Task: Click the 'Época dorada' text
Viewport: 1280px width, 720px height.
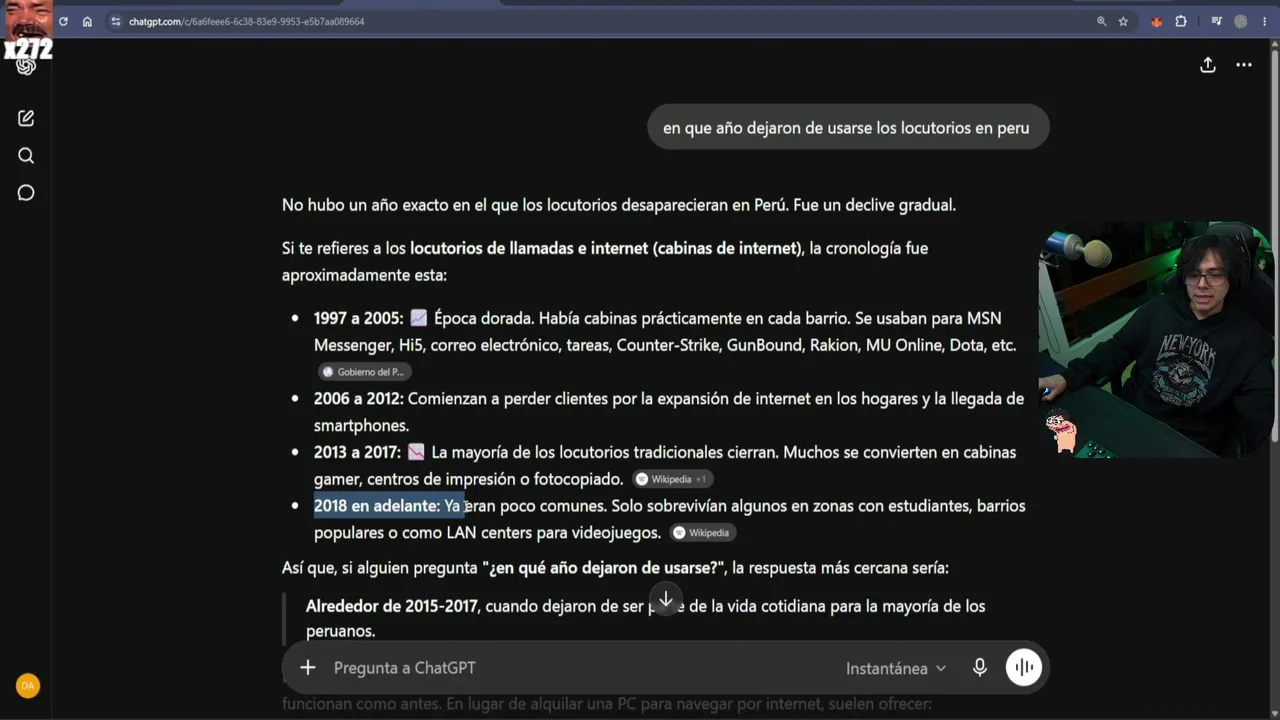Action: 484,318
